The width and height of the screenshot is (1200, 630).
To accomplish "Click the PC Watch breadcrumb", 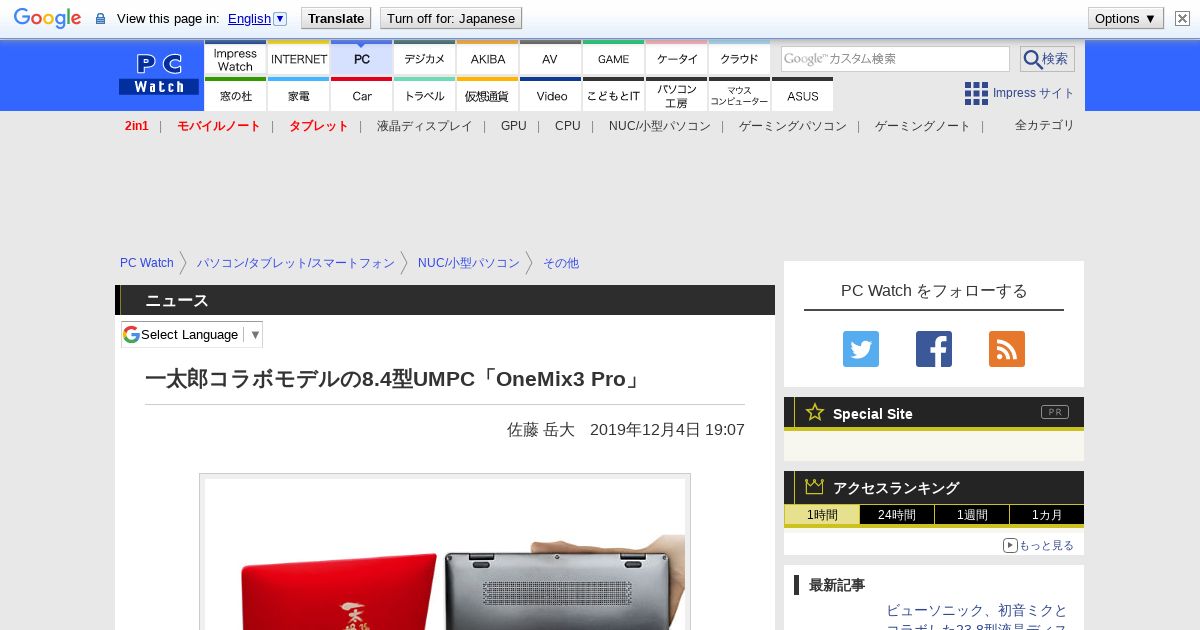I will click(x=147, y=263).
